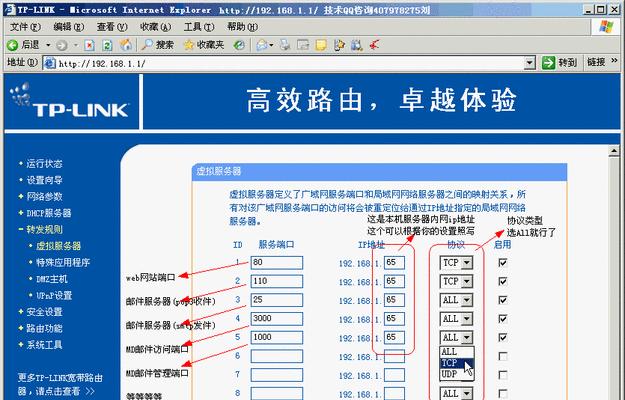Open the Mail icon dropdown arrow
This screenshot has height=400, width=625.
pos(271,45)
